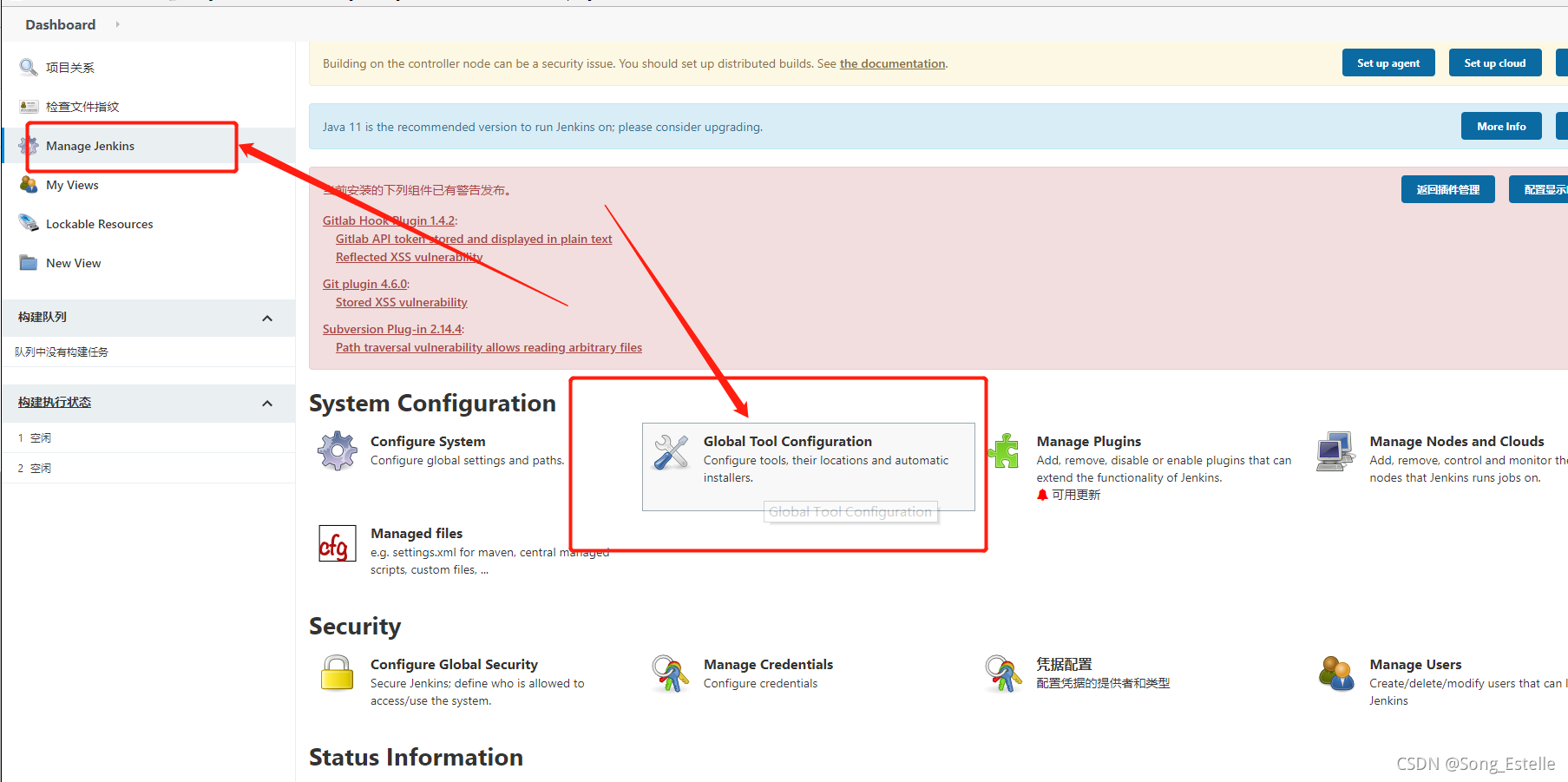Open the Git plugin 4.6.0 link
This screenshot has height=782, width=1568.
click(x=364, y=284)
